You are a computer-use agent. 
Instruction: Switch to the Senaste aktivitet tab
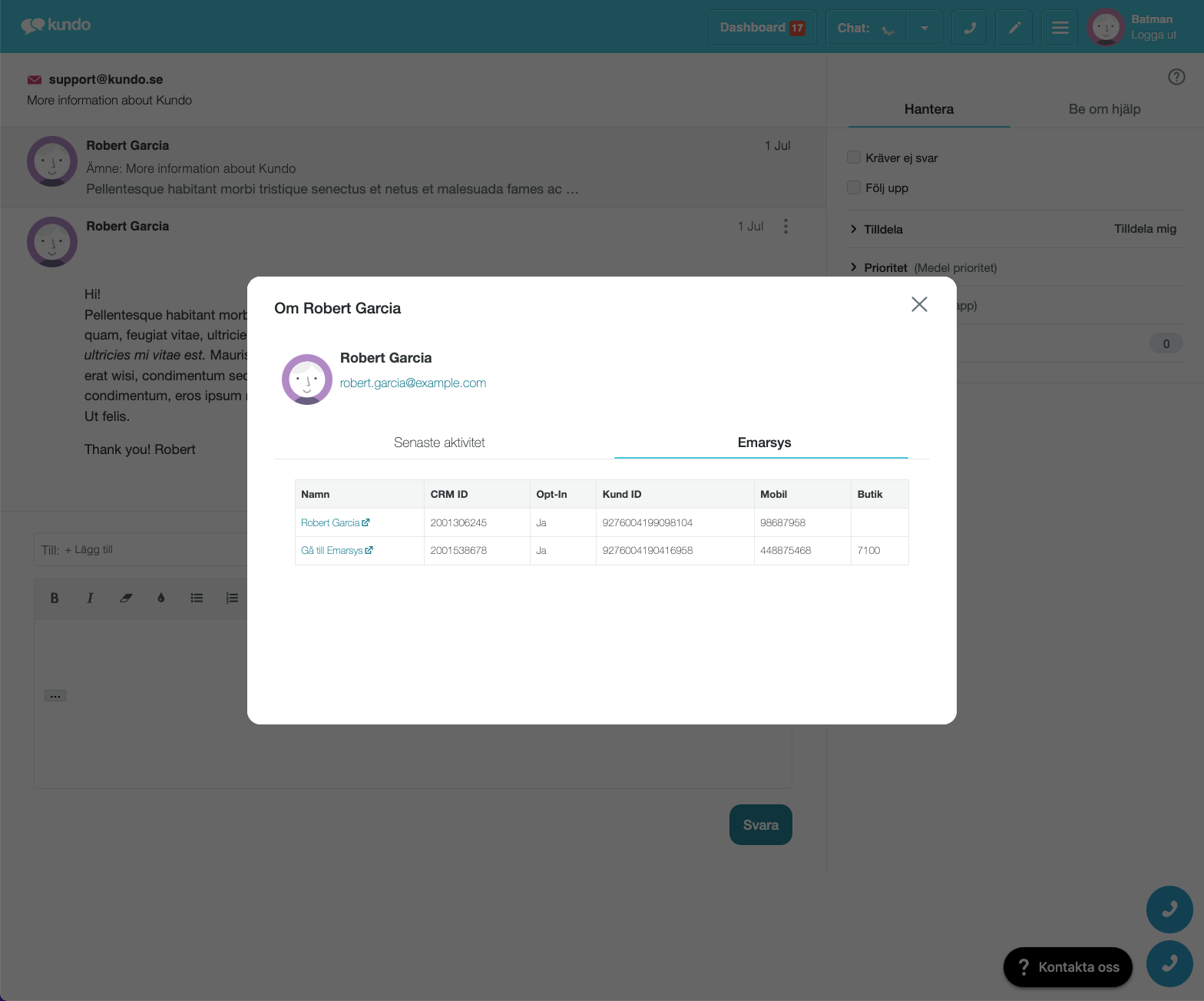click(x=439, y=442)
